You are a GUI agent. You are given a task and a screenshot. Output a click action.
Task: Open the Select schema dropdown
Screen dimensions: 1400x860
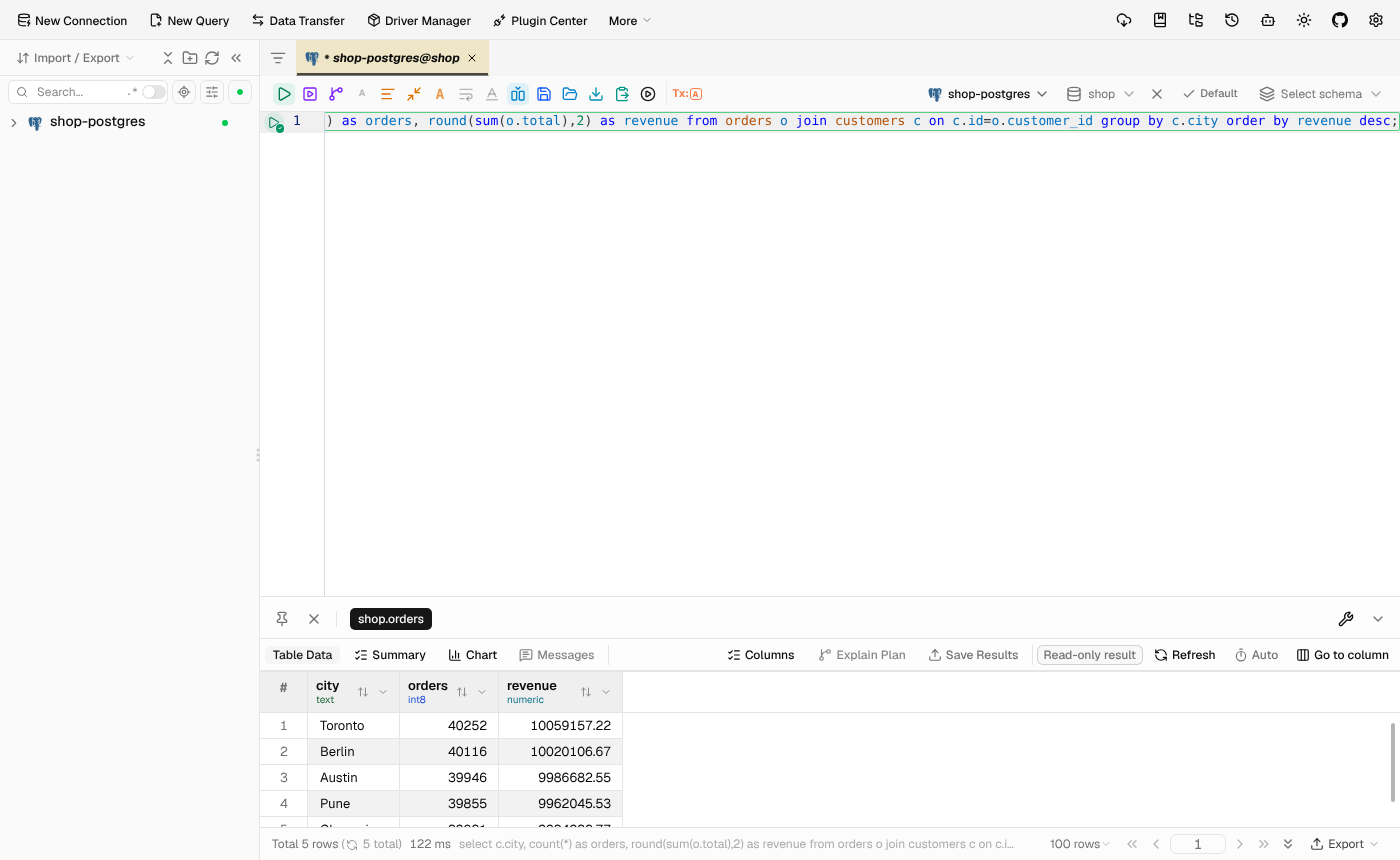coord(1320,94)
